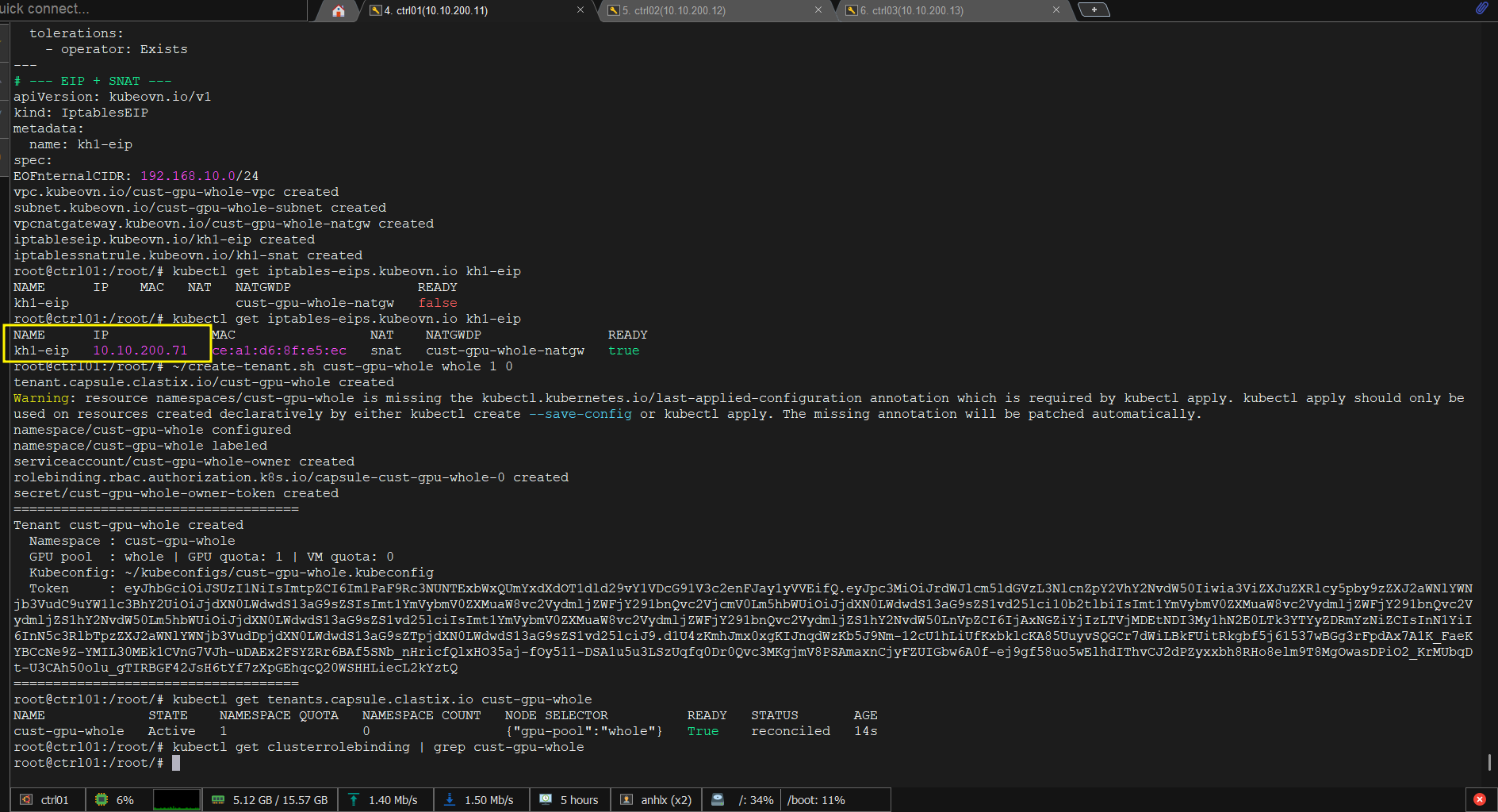Click the --save-config flag text
The width and height of the screenshot is (1498, 812).
(x=580, y=414)
